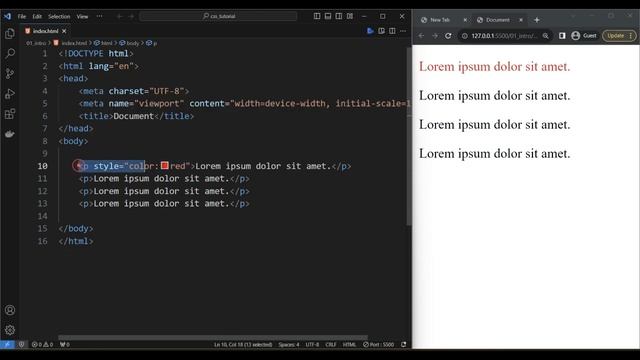The height and width of the screenshot is (360, 640).
Task: Switch to the New Tab browser tab
Action: coord(440,20)
